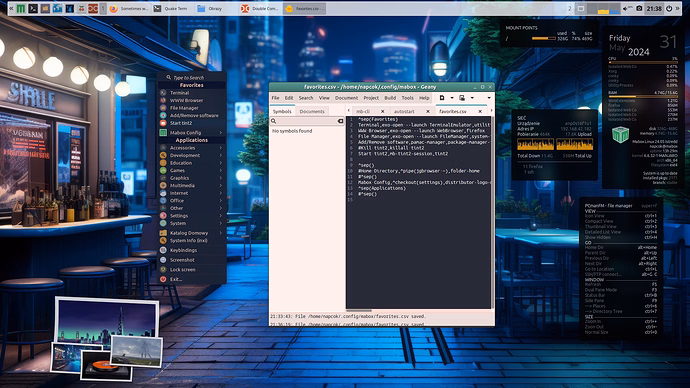Open the Screenshot menu entry
This screenshot has width=690, height=388.
pyautogui.click(x=192, y=260)
